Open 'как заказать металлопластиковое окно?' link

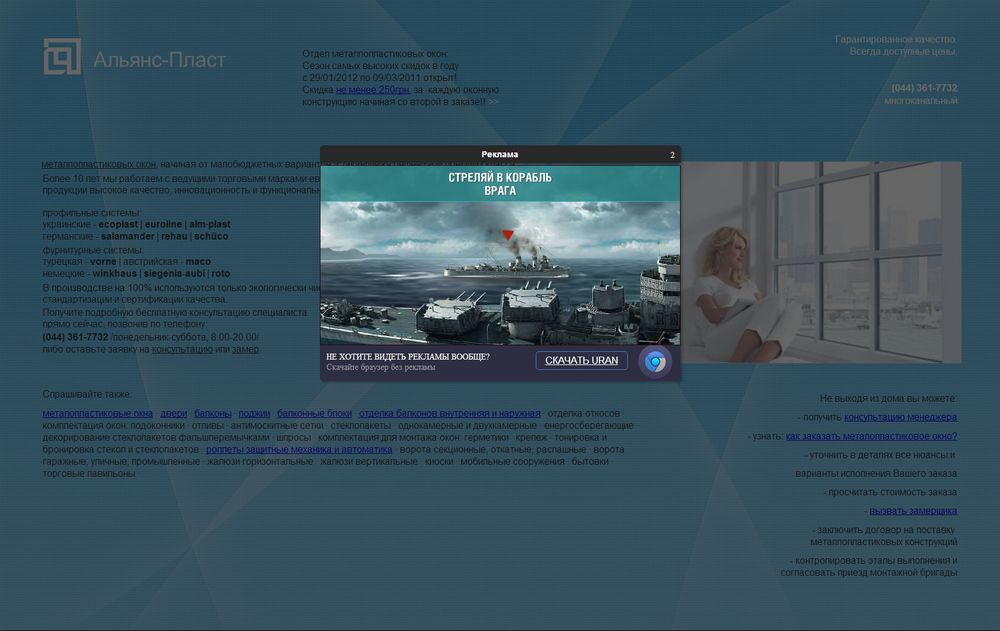pyautogui.click(x=871, y=436)
